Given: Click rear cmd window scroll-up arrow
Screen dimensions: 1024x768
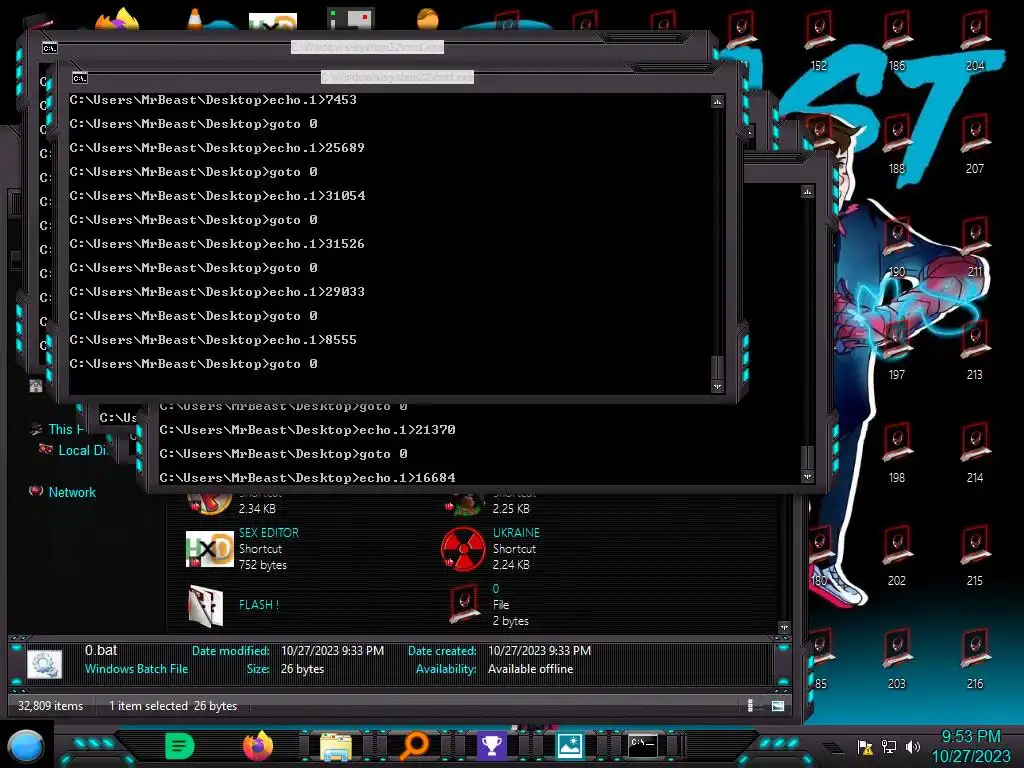Looking at the screenshot, I should click(x=808, y=192).
